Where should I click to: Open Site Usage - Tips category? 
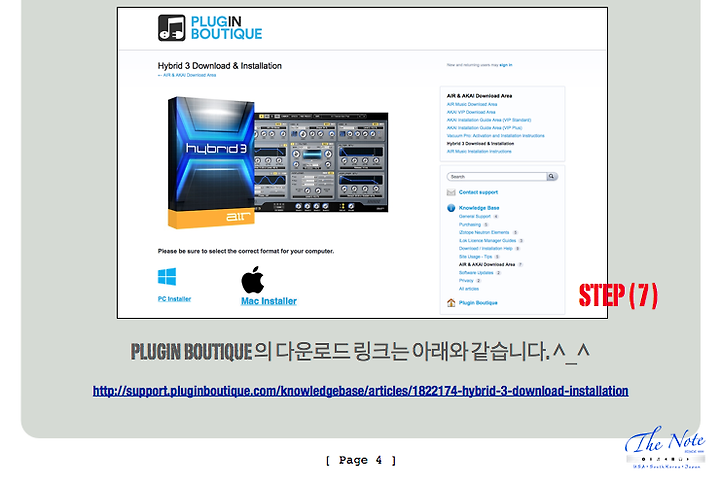click(x=475, y=257)
